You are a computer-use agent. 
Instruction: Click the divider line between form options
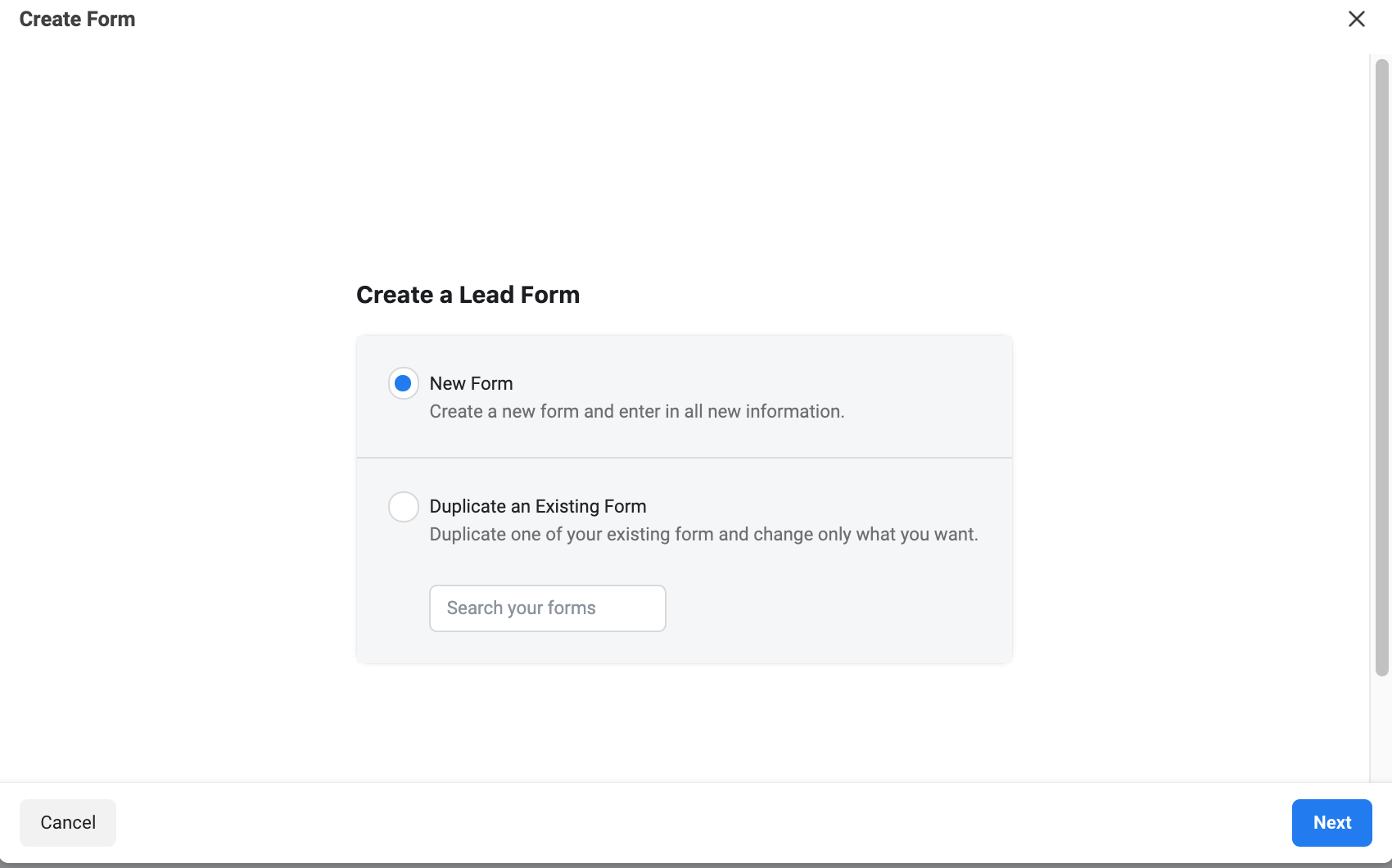tap(684, 458)
